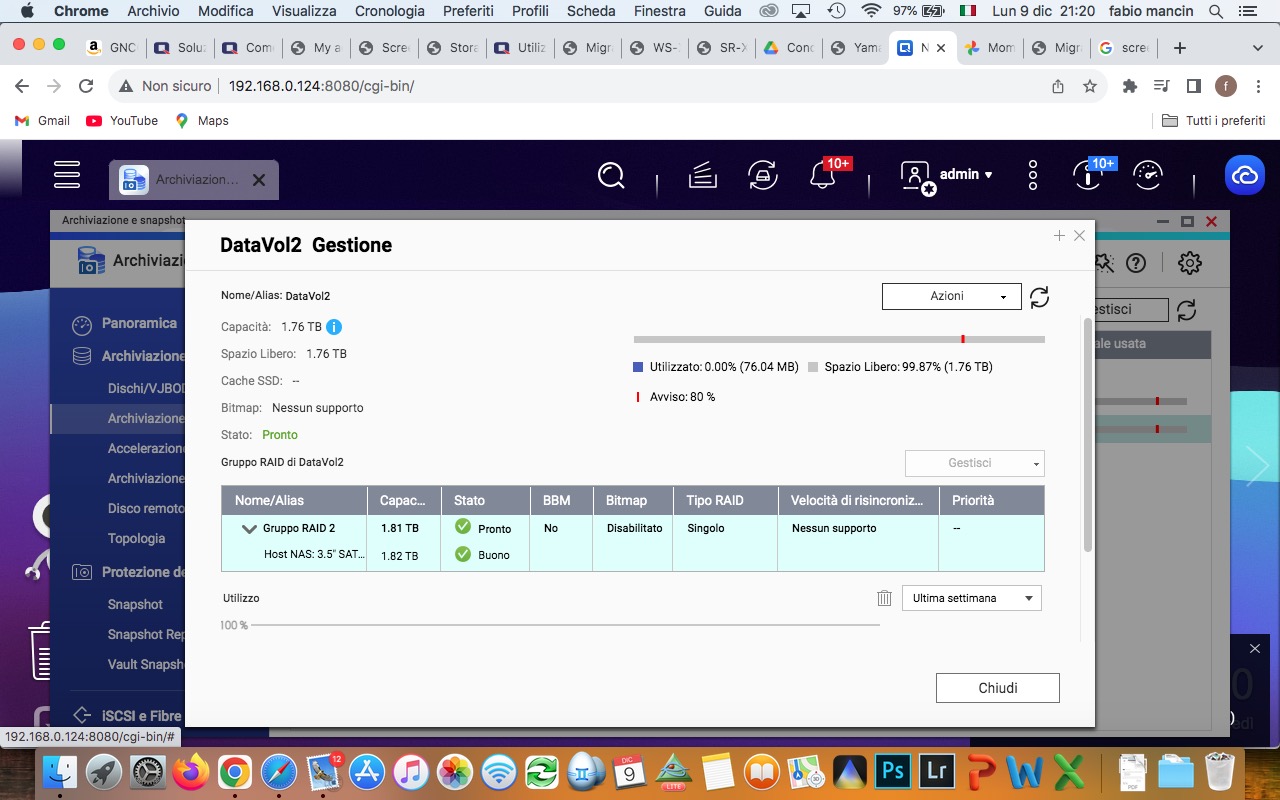This screenshot has width=1280, height=800.
Task: Click refresh icon next to Azioni
Action: click(x=1039, y=297)
